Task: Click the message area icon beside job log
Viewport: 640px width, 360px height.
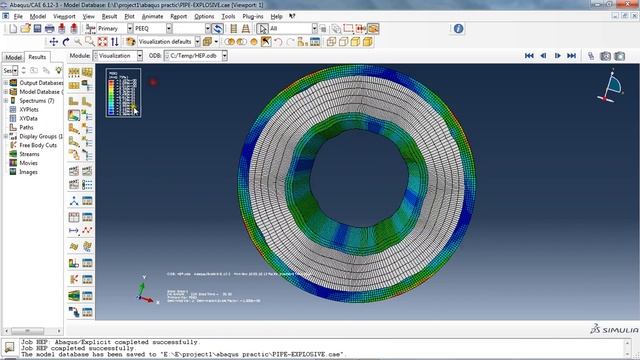Action: pos(9,347)
